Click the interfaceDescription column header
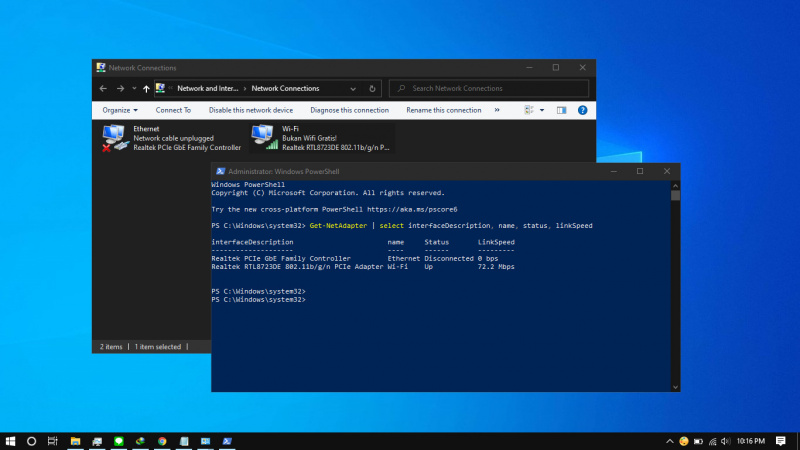The image size is (800, 450). click(x=253, y=242)
